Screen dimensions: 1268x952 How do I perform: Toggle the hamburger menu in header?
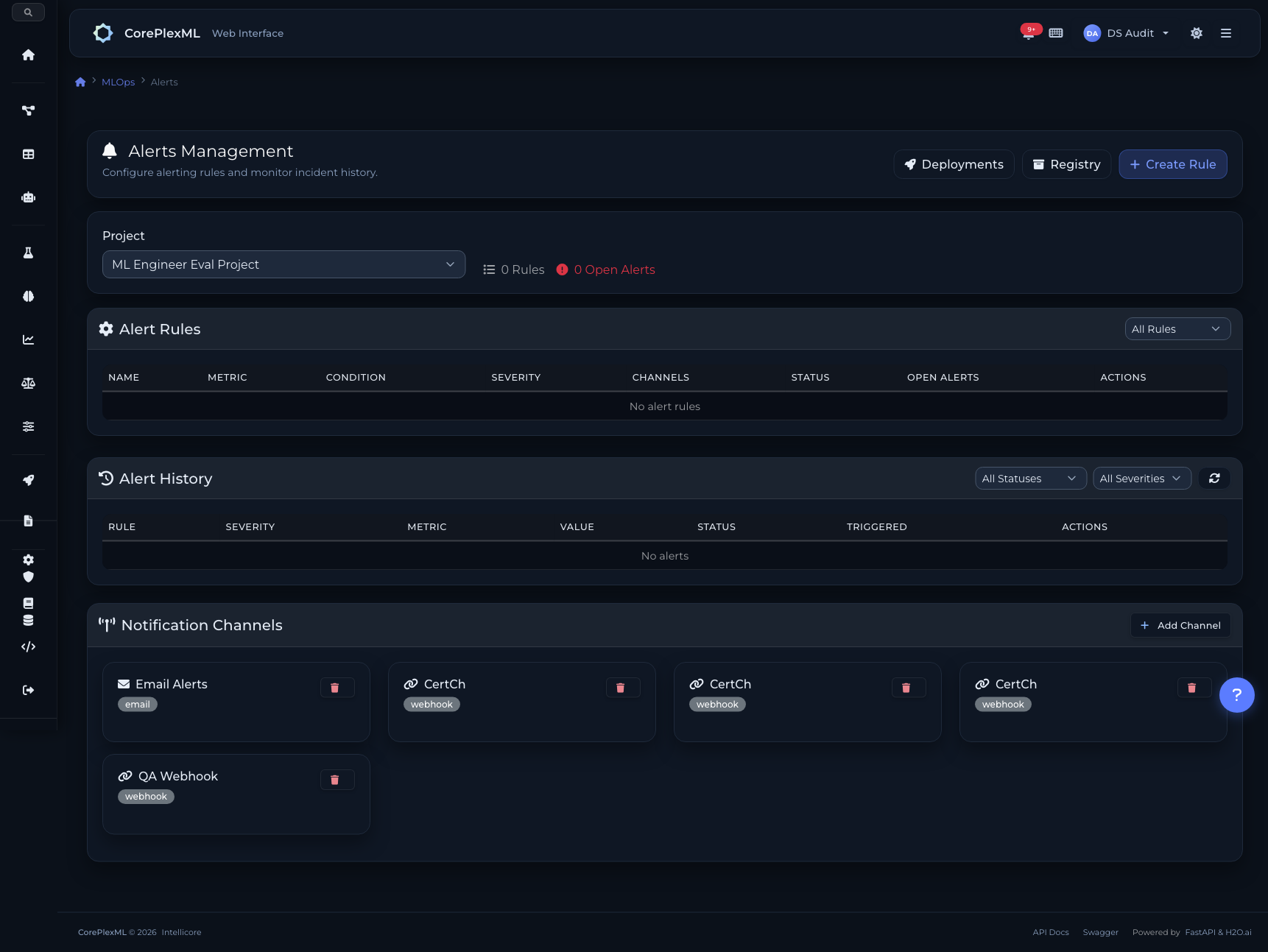click(x=1226, y=33)
